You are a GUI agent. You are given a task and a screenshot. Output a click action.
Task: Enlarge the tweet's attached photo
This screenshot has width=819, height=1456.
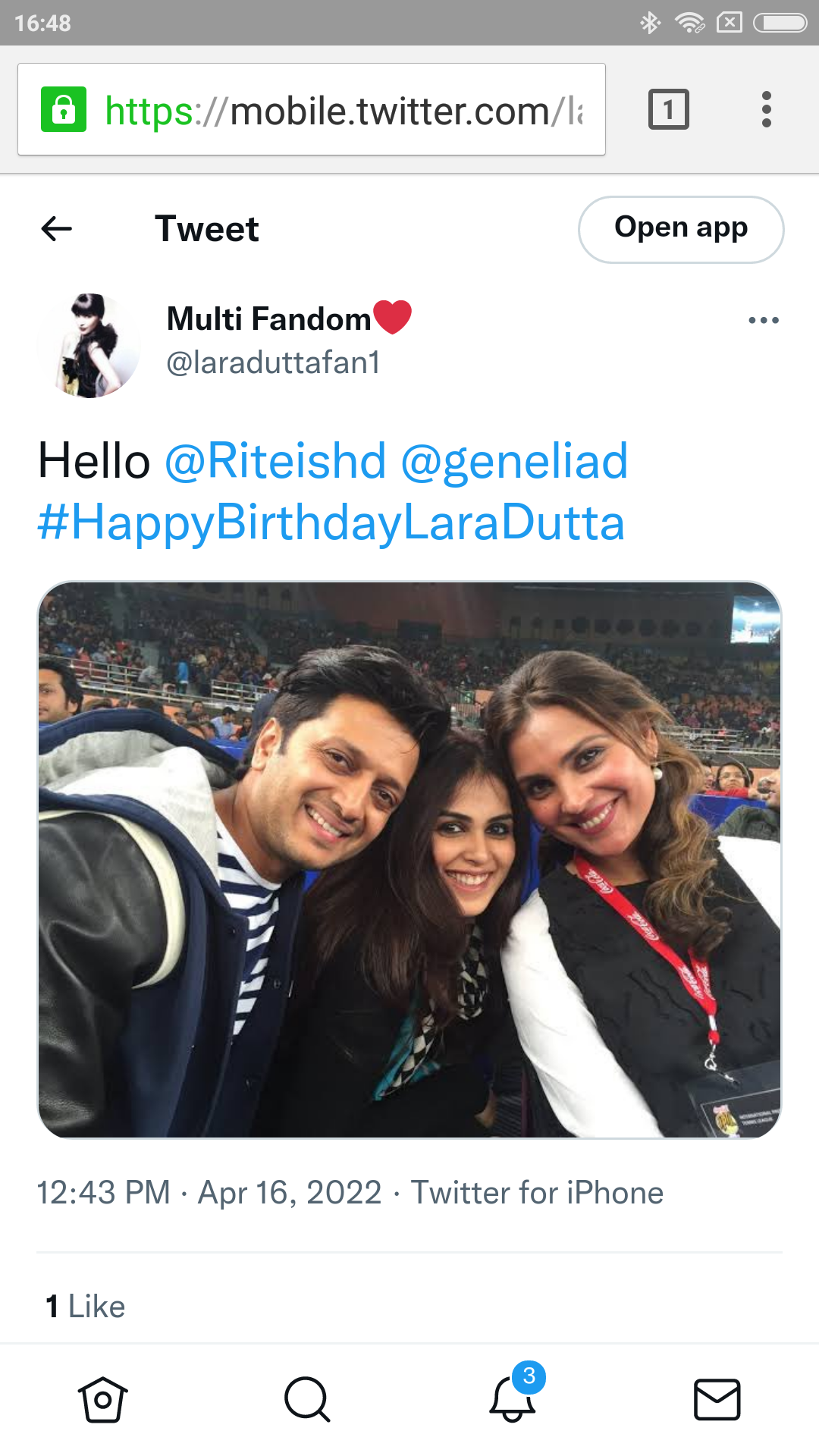click(x=409, y=860)
